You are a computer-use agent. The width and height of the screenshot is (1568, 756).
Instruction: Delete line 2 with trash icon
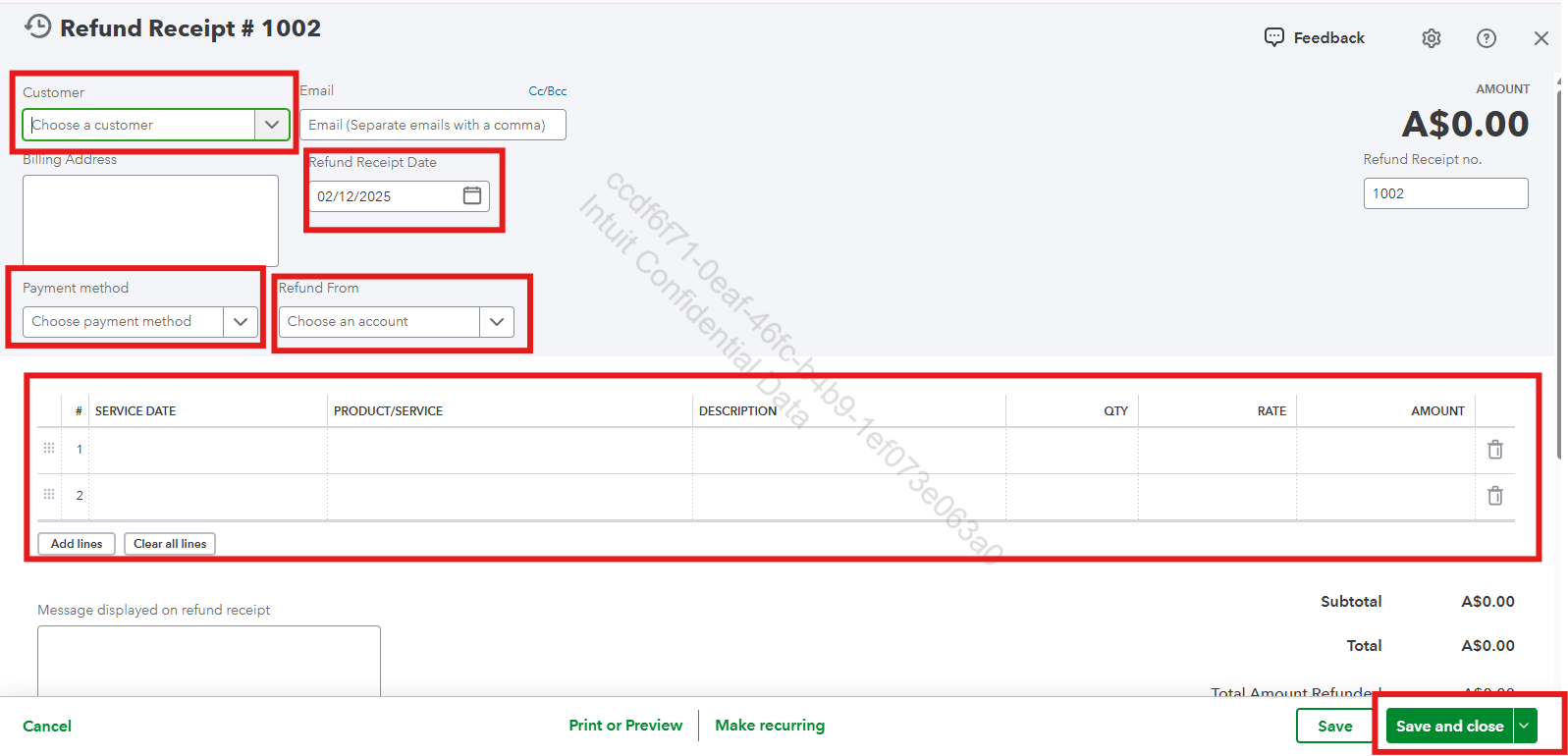click(1495, 496)
